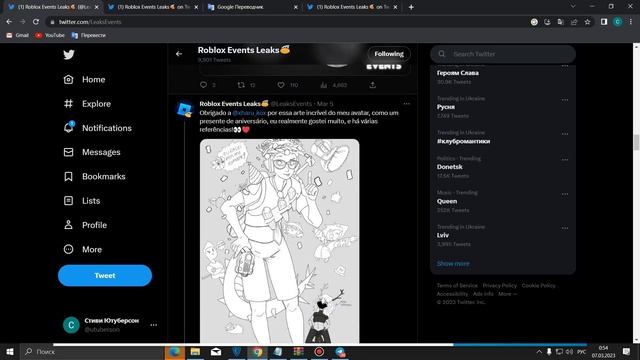Like the previous tweet with heart icon

(281, 85)
